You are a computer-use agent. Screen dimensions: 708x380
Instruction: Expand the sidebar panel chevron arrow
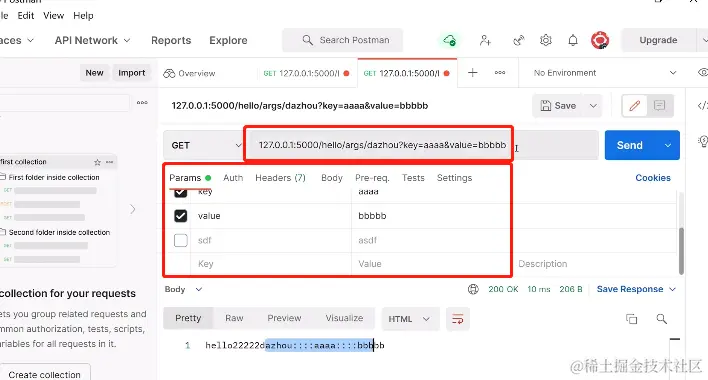point(132,209)
